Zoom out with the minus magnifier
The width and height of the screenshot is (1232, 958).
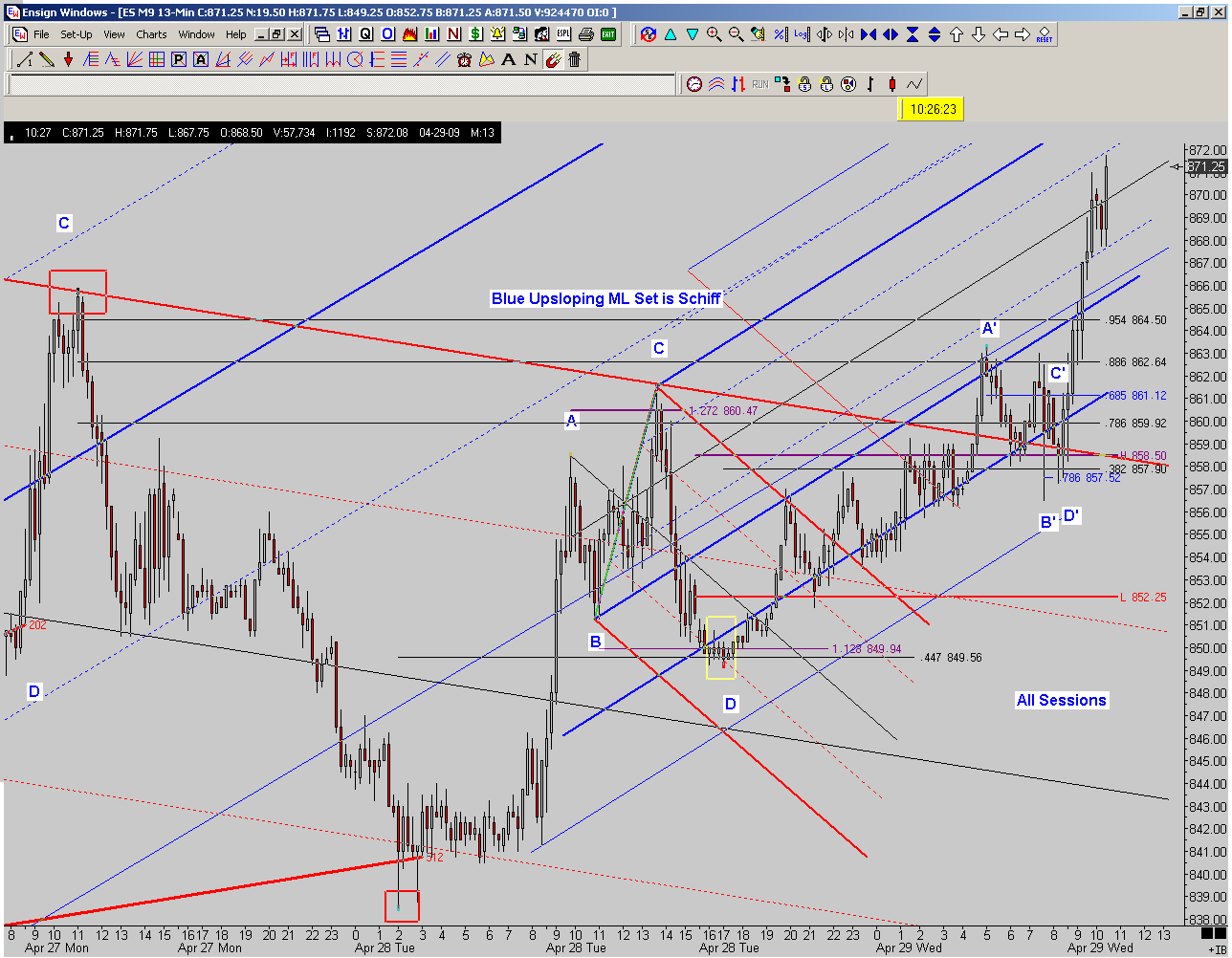pyautogui.click(x=736, y=34)
